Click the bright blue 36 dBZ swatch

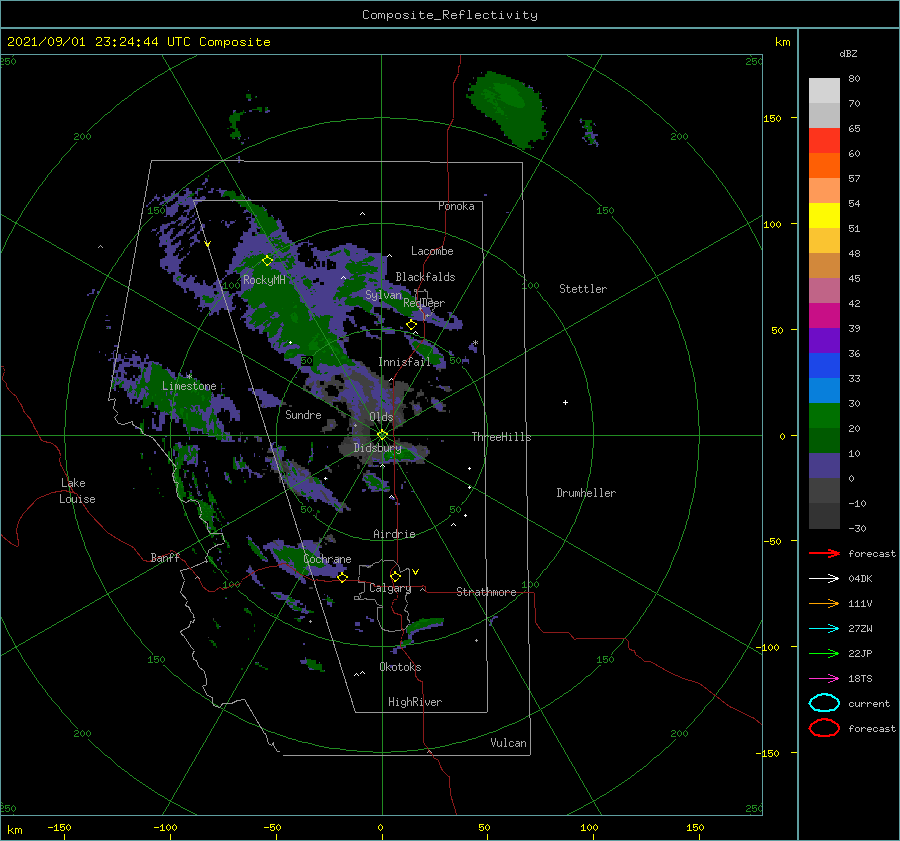click(x=824, y=366)
